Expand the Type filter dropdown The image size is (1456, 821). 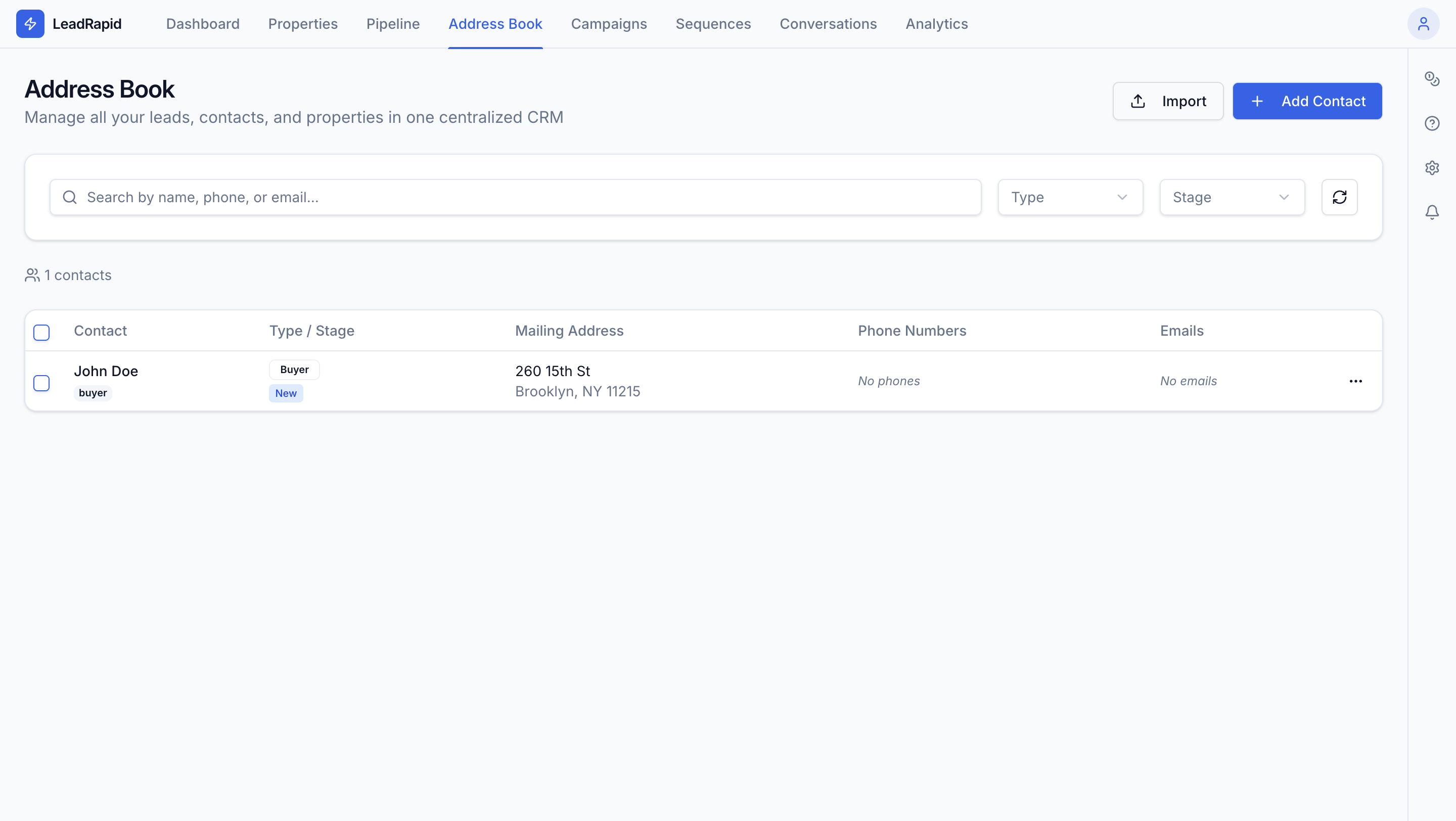click(x=1070, y=197)
